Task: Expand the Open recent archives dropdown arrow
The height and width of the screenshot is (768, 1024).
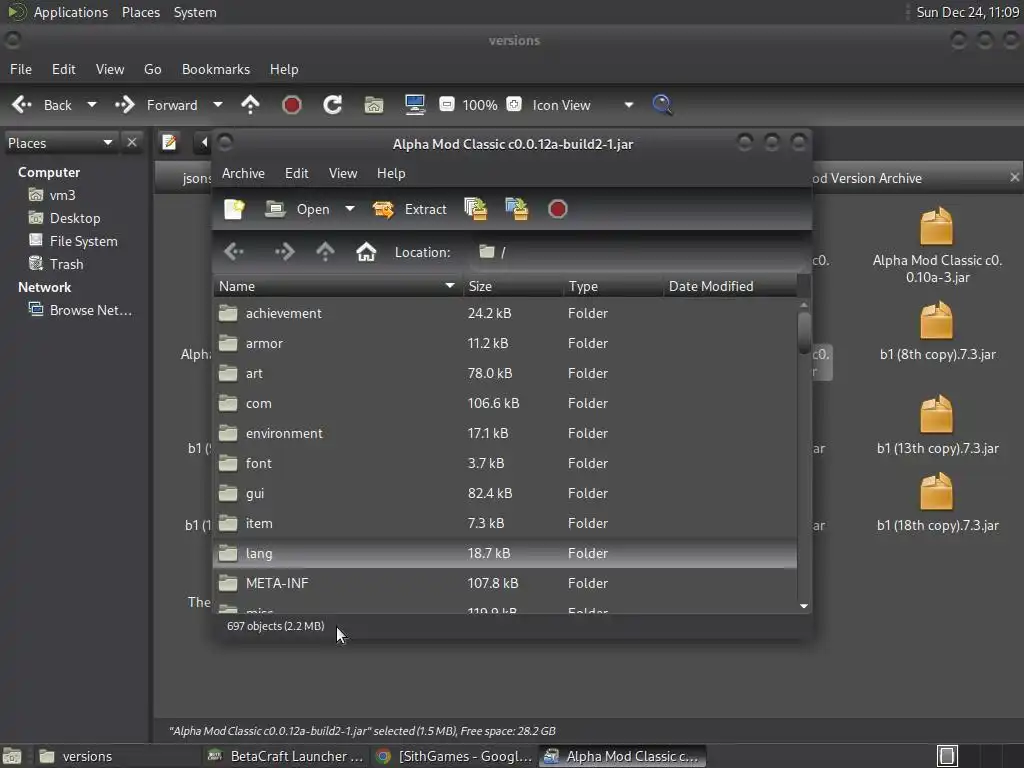Action: coord(350,209)
